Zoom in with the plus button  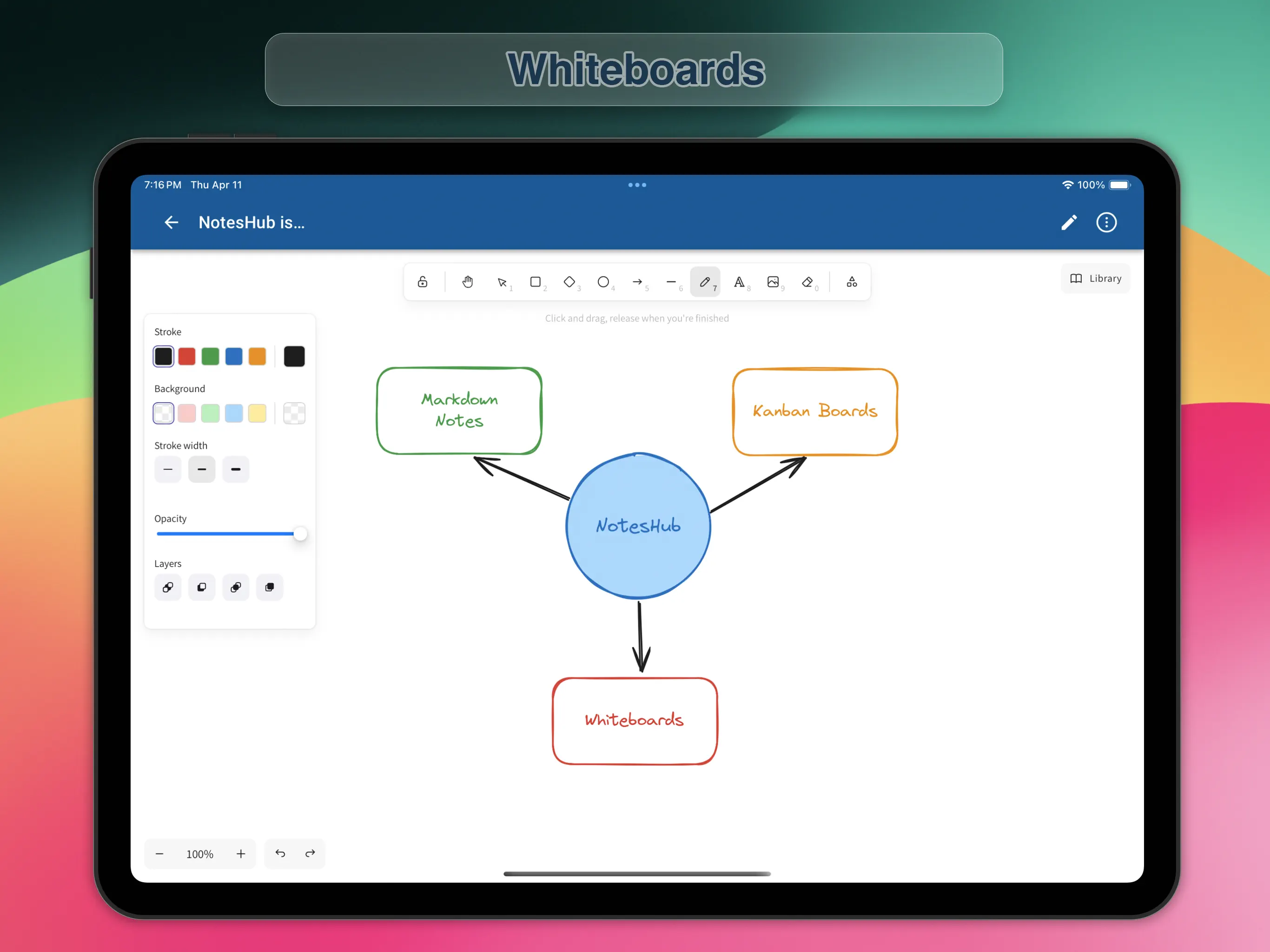tap(240, 854)
